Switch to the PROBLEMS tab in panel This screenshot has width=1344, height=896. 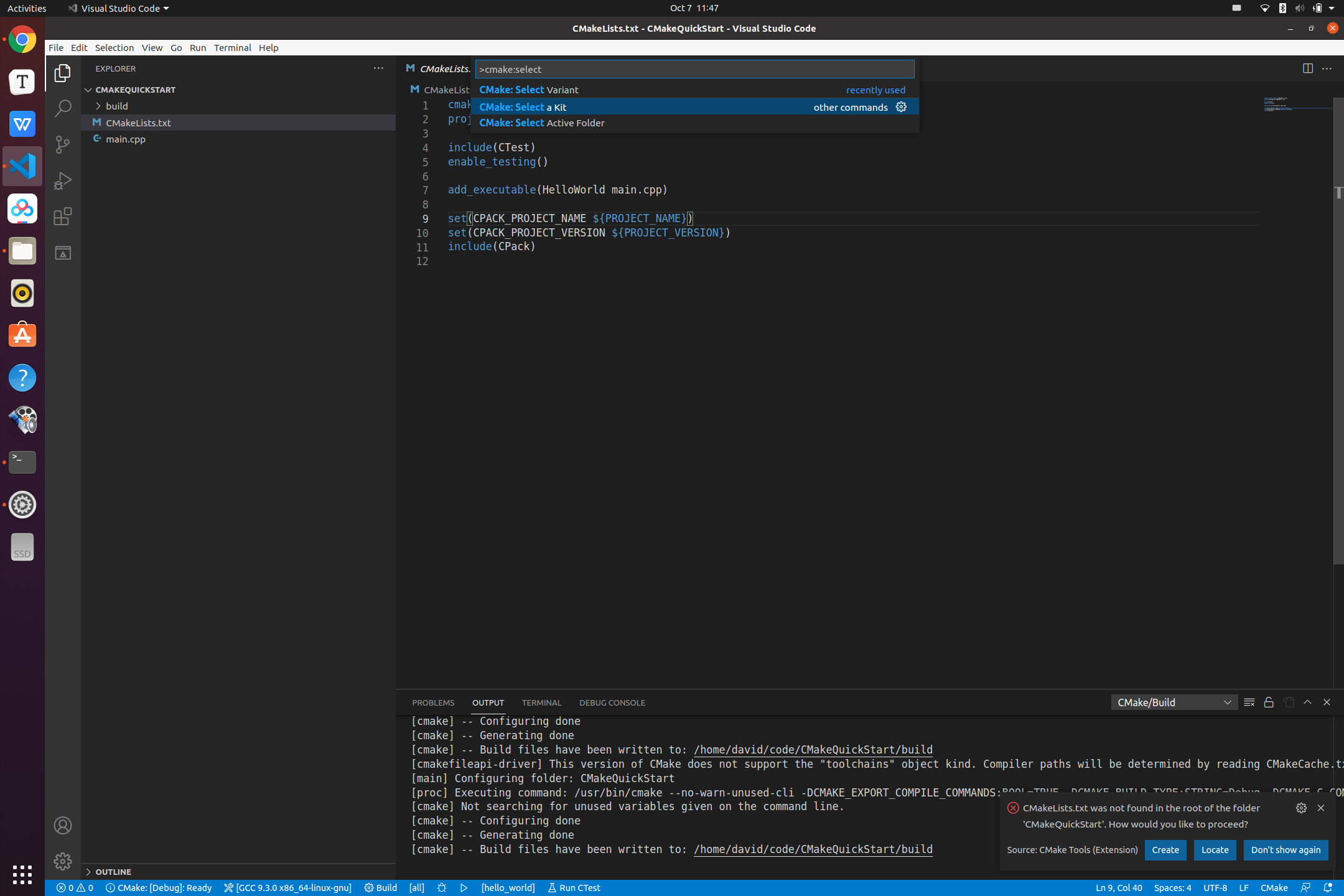tap(433, 701)
